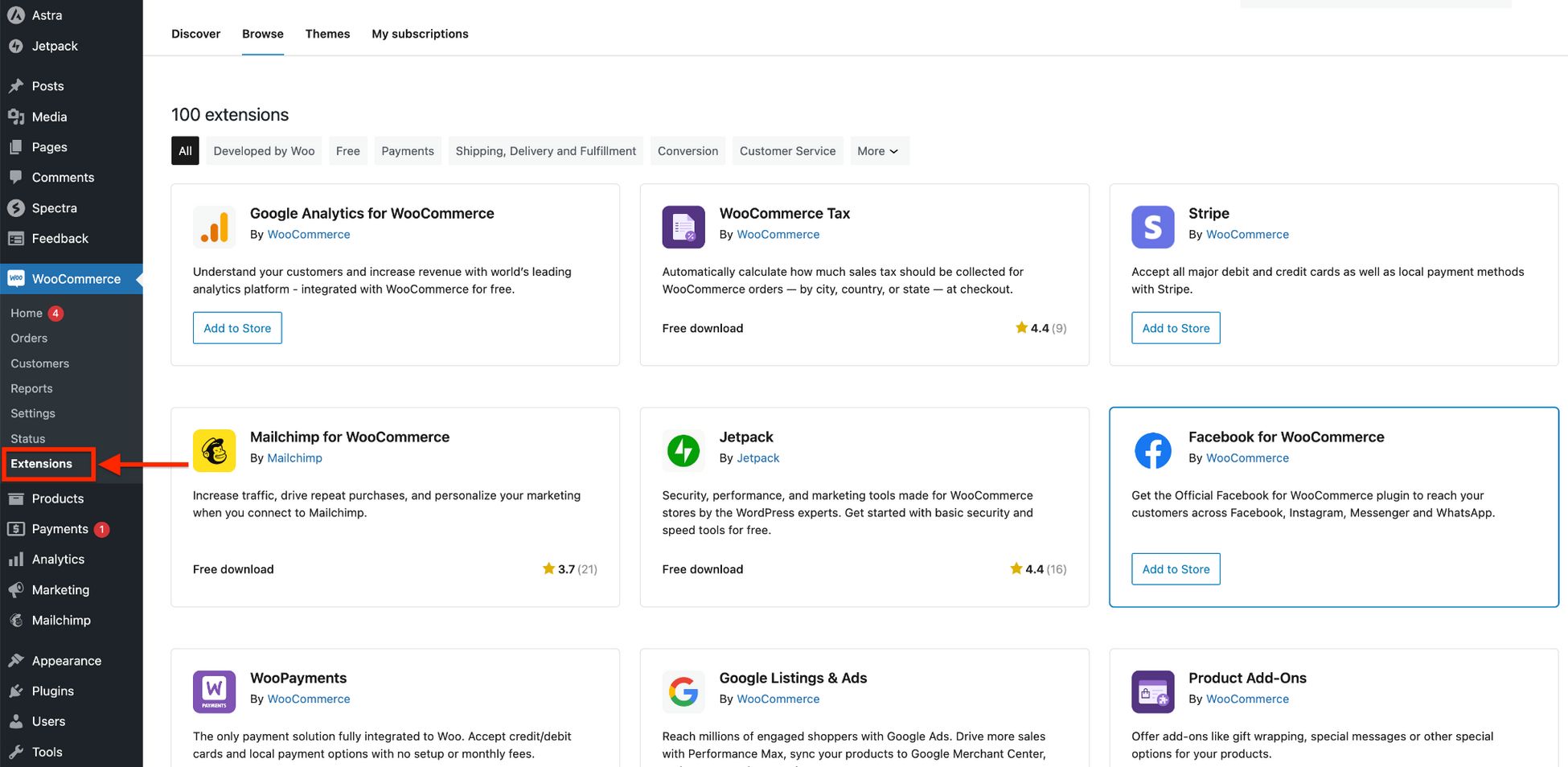The height and width of the screenshot is (767, 1568).
Task: Click the Product Add-Ons extension logo
Action: (x=1153, y=691)
